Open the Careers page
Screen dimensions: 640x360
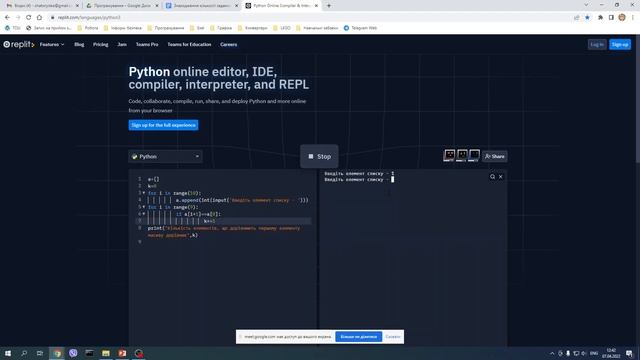[229, 44]
